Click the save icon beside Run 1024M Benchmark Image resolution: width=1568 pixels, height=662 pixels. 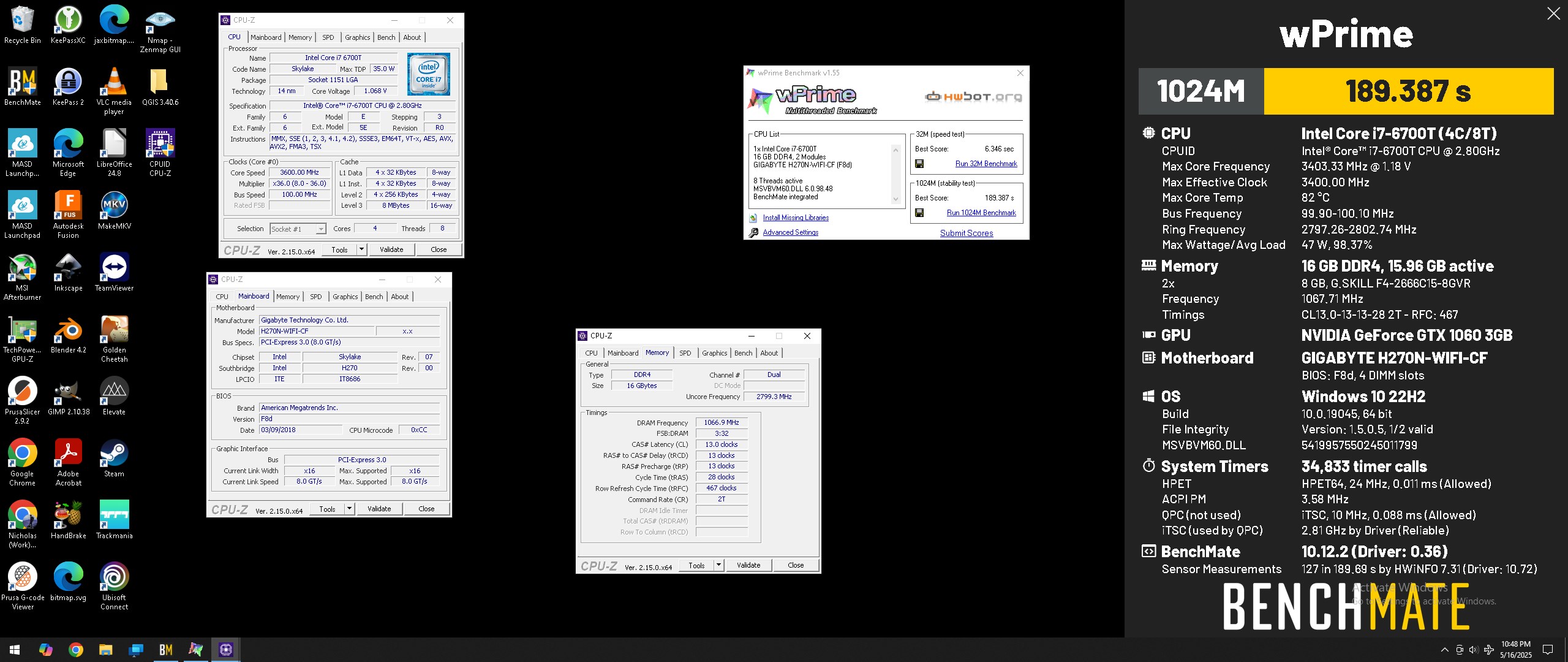click(x=919, y=213)
